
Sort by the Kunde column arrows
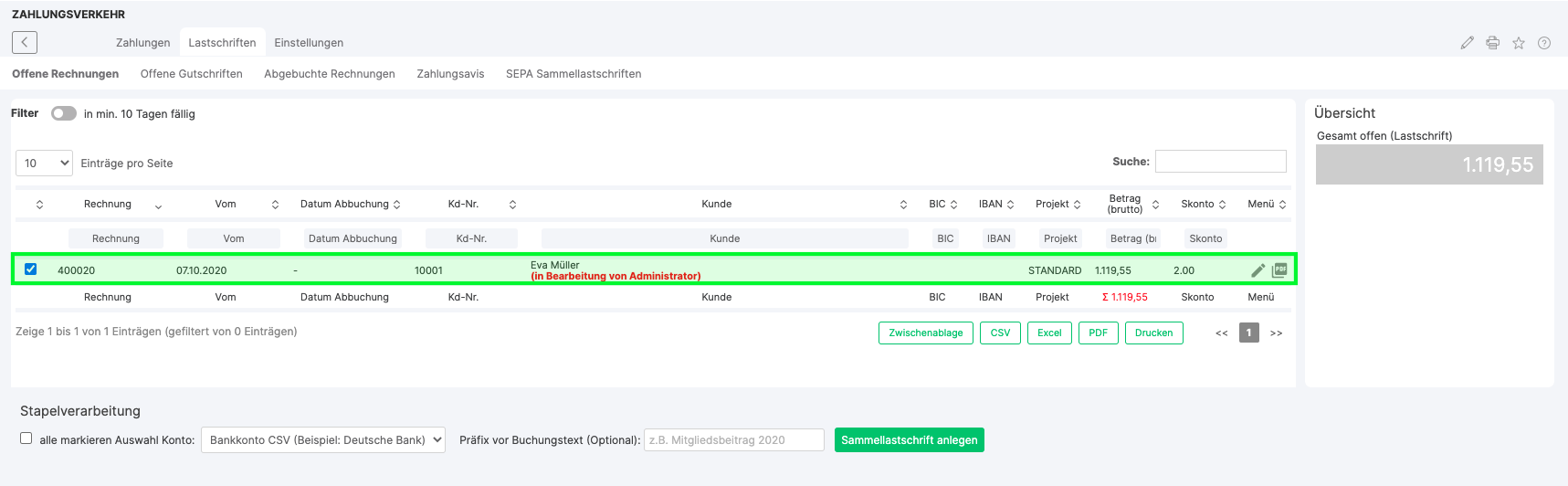pyautogui.click(x=903, y=205)
